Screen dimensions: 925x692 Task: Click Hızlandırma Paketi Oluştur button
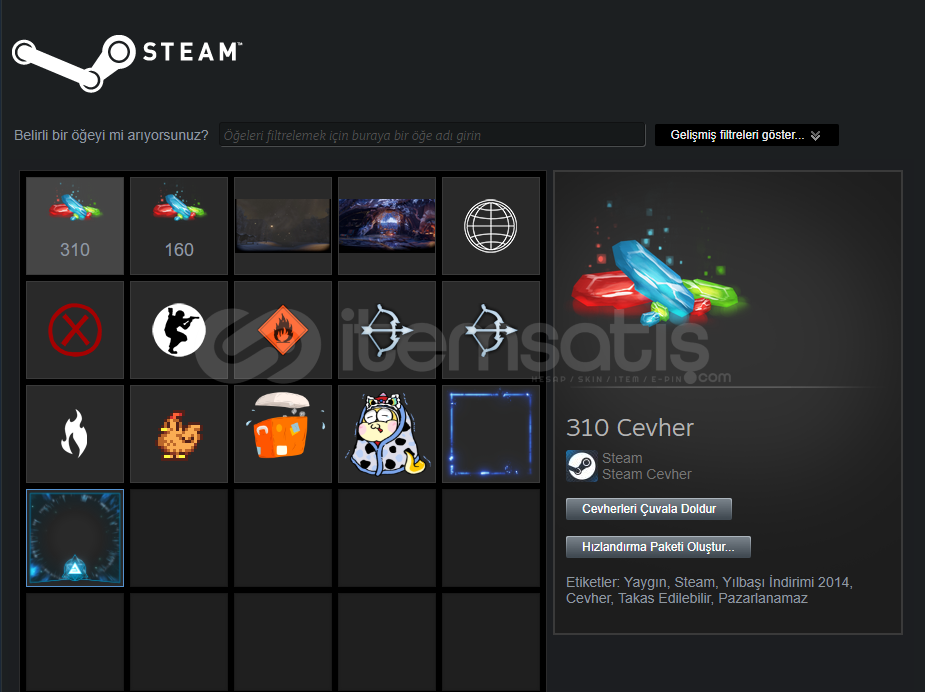point(658,547)
